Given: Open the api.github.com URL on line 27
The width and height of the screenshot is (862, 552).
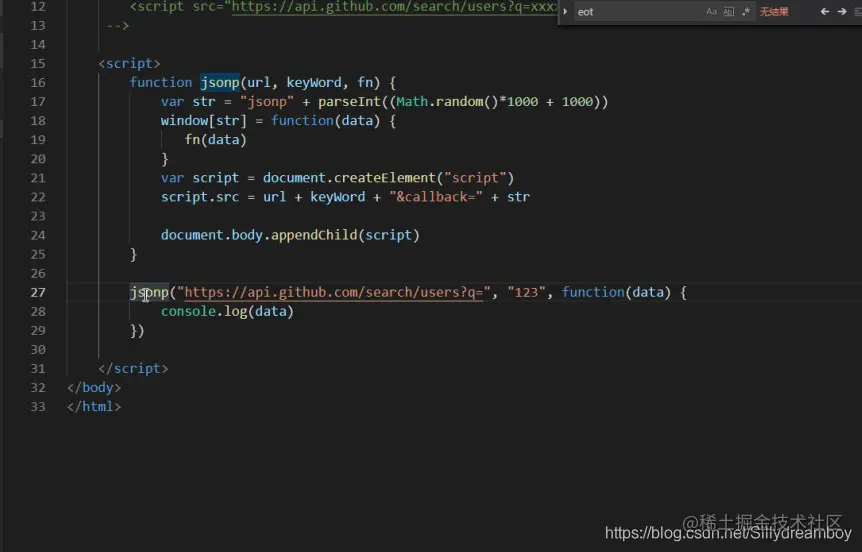Looking at the screenshot, I should point(333,292).
